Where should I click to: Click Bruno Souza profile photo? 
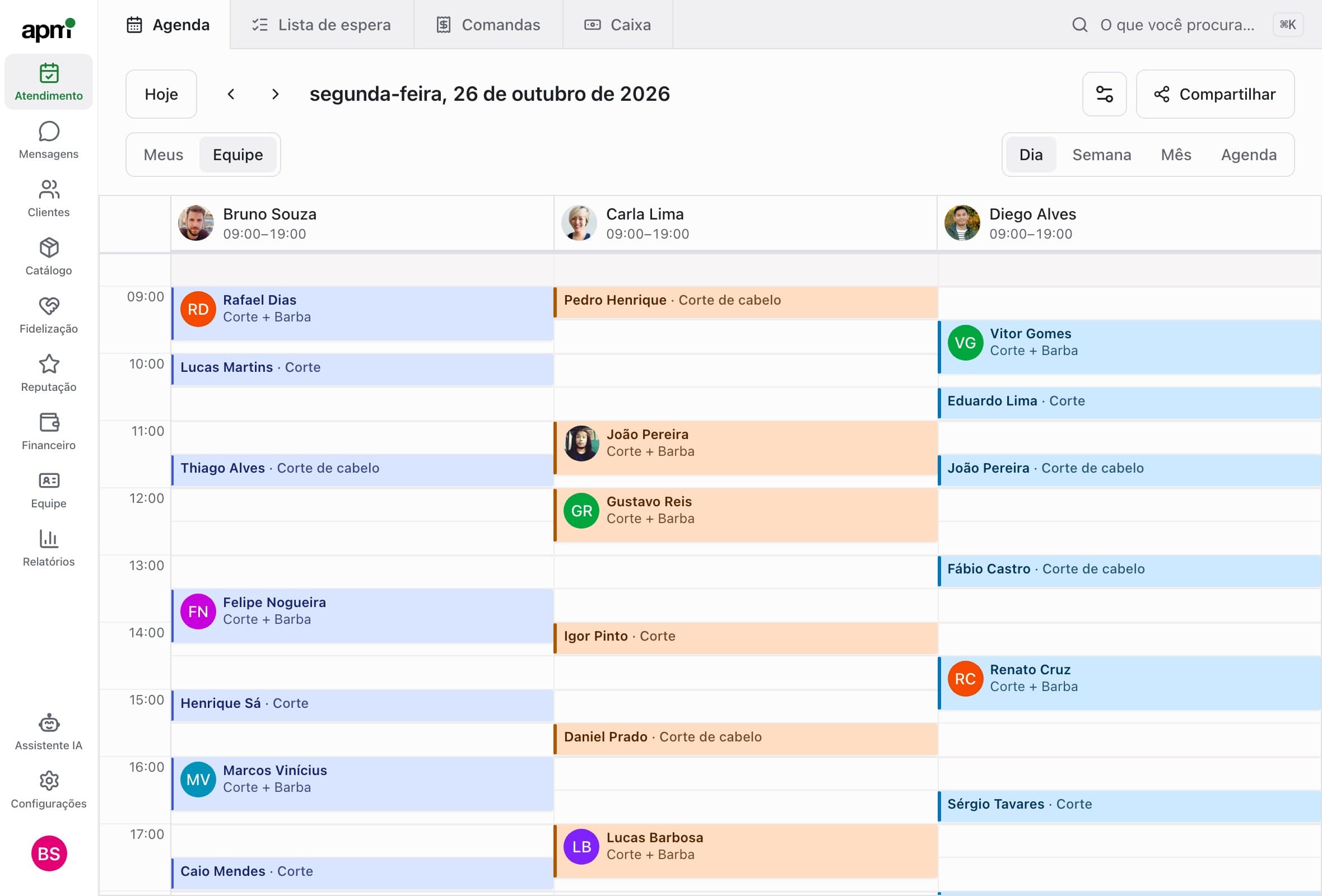click(195, 223)
